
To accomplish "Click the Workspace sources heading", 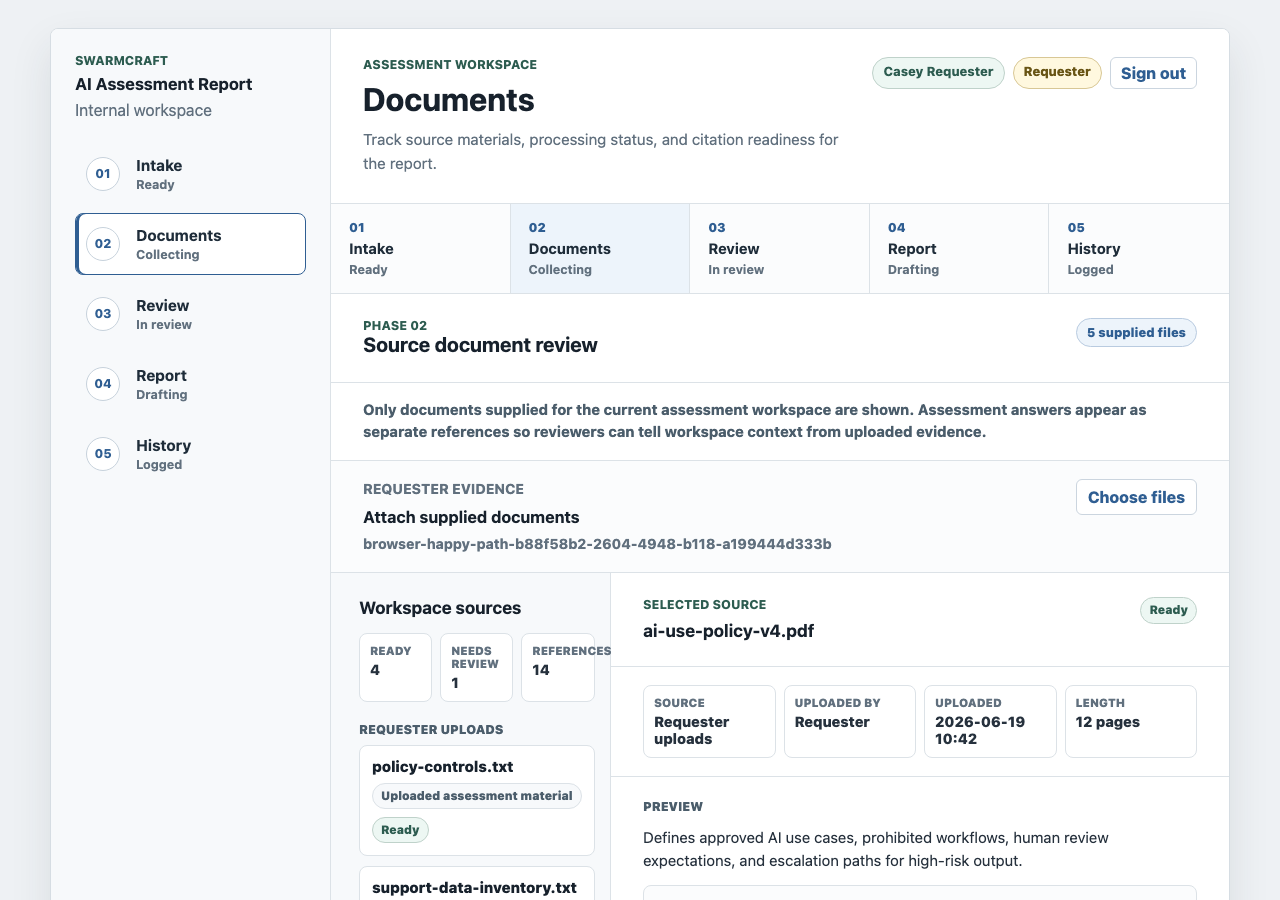I will [x=440, y=608].
